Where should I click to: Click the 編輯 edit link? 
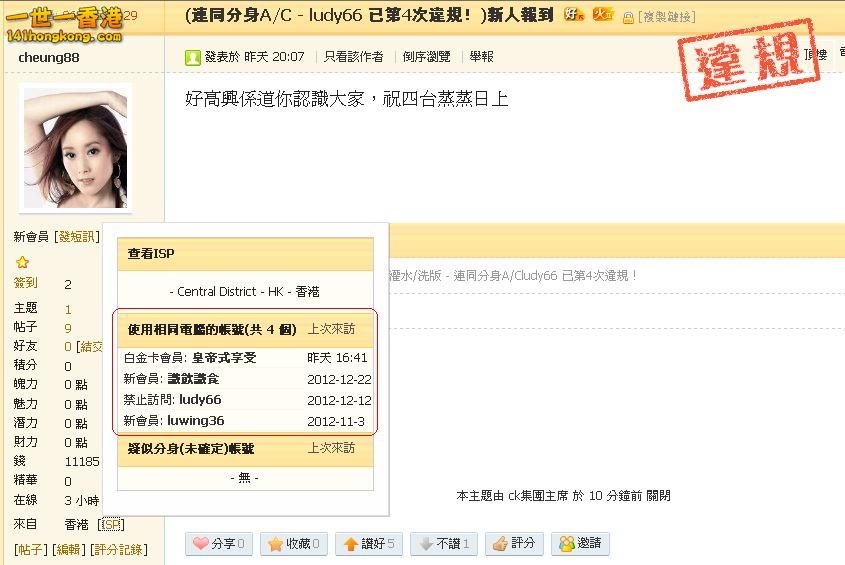click(x=68, y=550)
